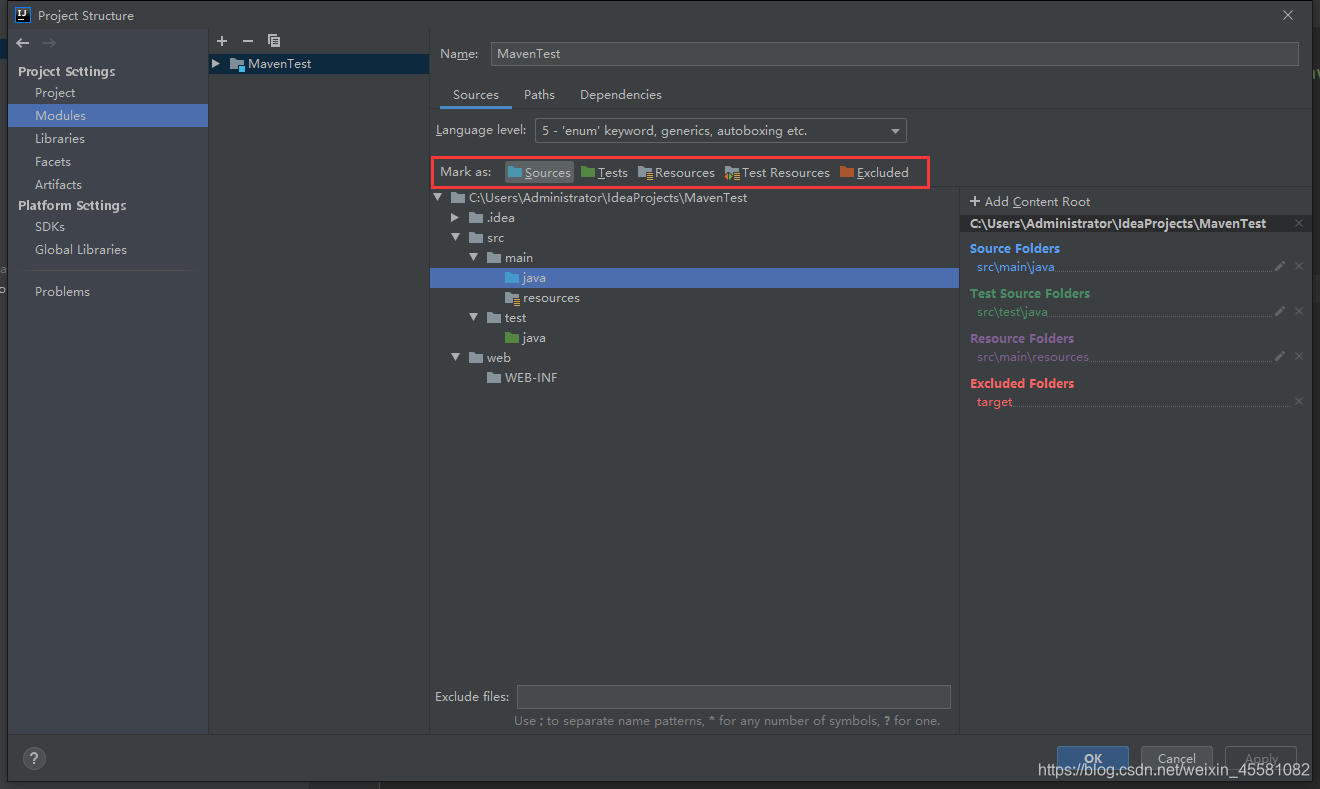Unmark src\main\resources resource folder

tap(1299, 356)
